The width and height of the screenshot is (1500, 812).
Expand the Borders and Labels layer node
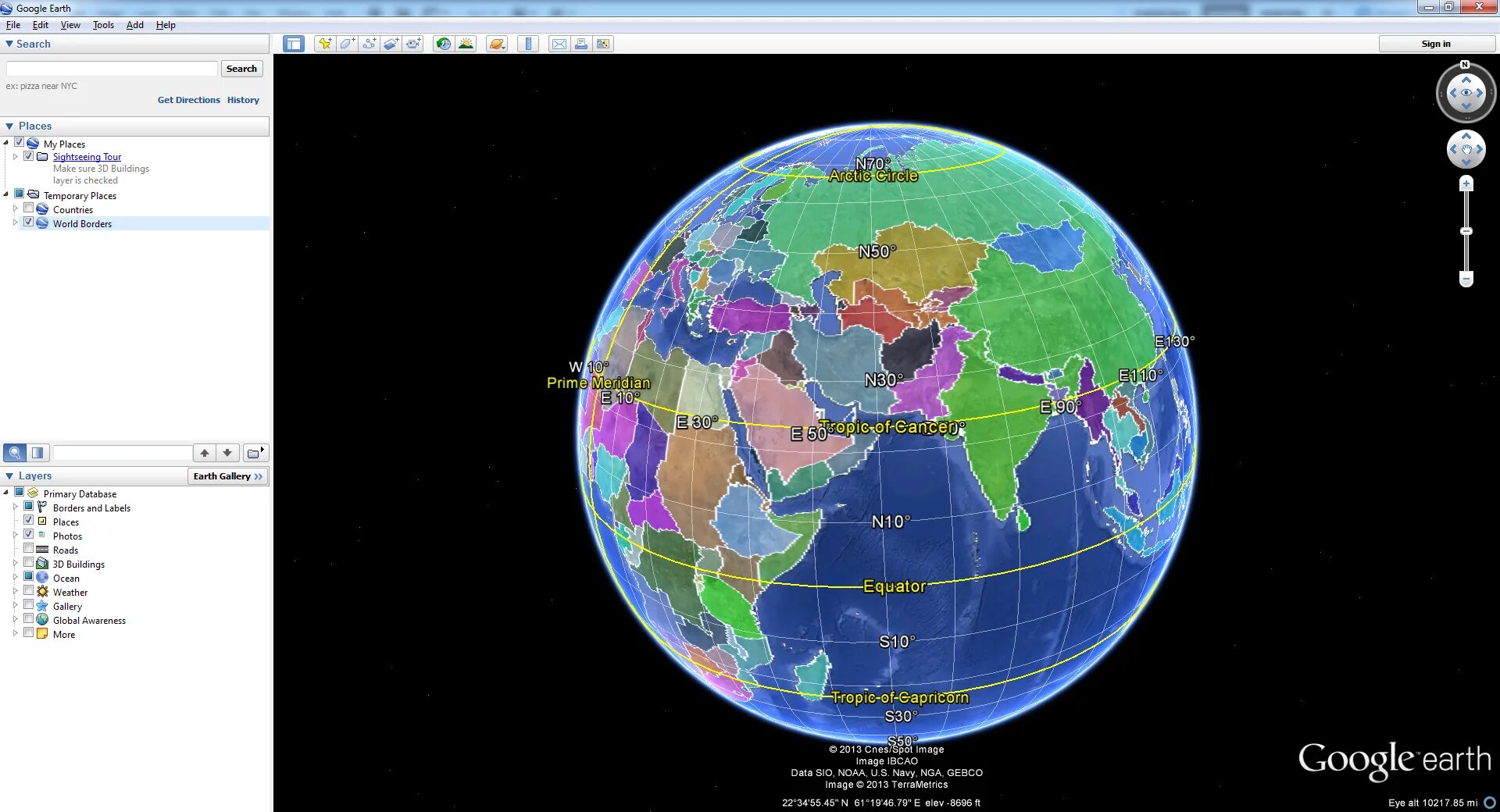coord(15,507)
